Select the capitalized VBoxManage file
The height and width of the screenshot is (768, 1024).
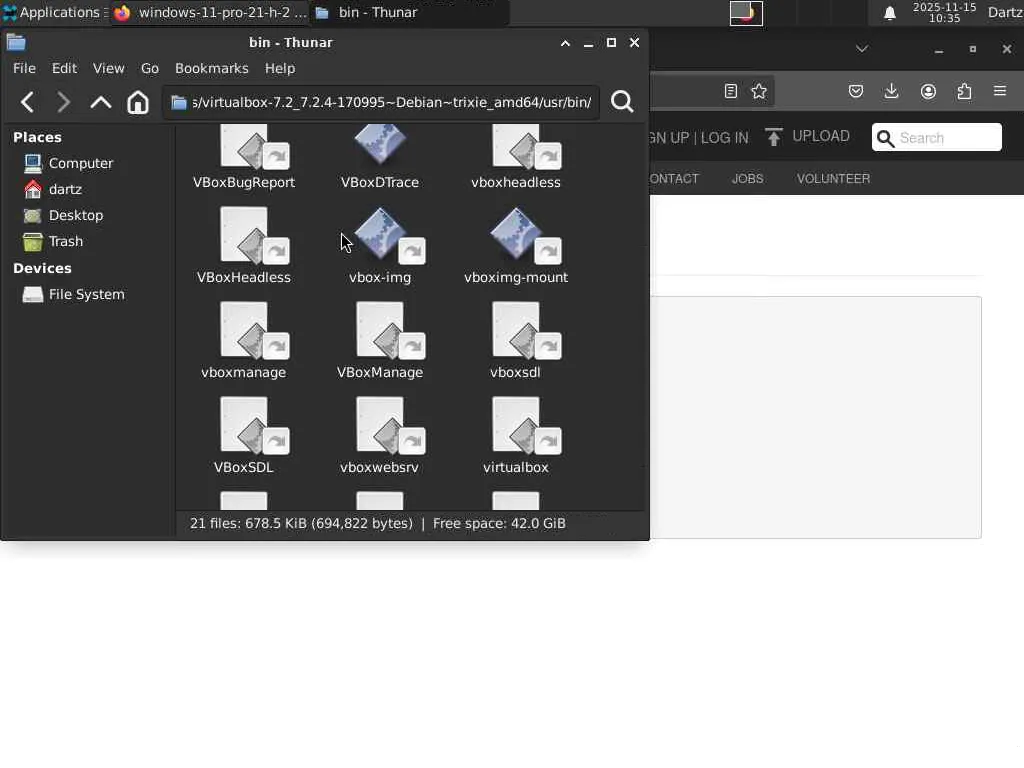click(x=390, y=331)
